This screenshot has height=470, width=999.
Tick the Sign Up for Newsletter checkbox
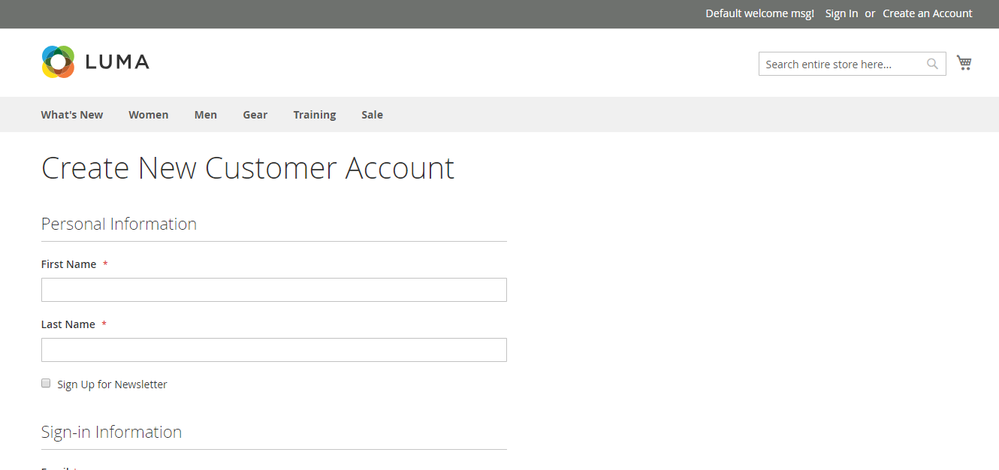46,383
